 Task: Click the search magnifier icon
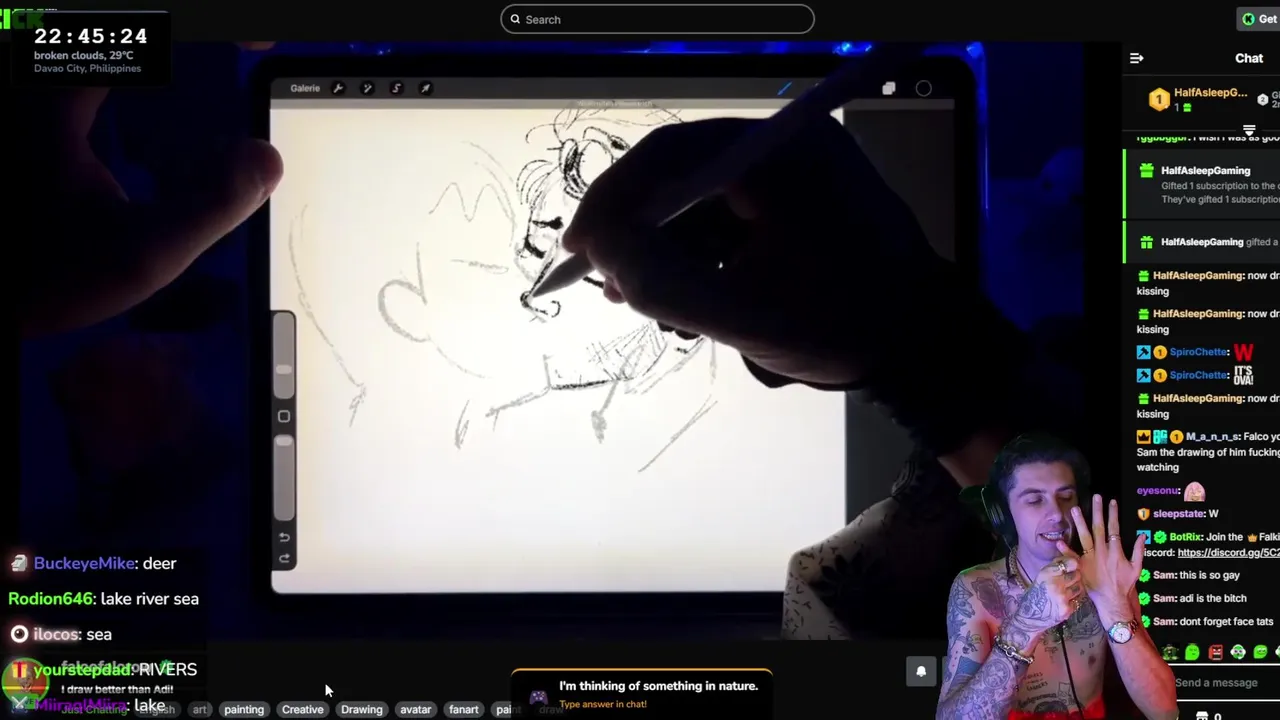point(516,19)
